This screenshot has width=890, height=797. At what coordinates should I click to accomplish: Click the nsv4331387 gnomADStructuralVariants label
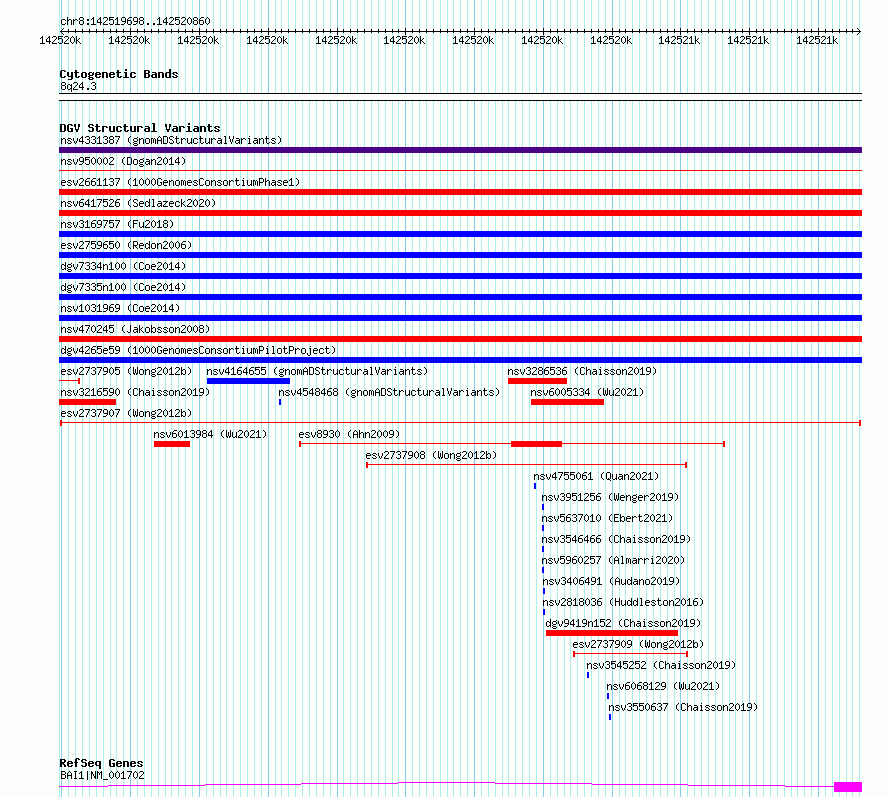[x=171, y=140]
